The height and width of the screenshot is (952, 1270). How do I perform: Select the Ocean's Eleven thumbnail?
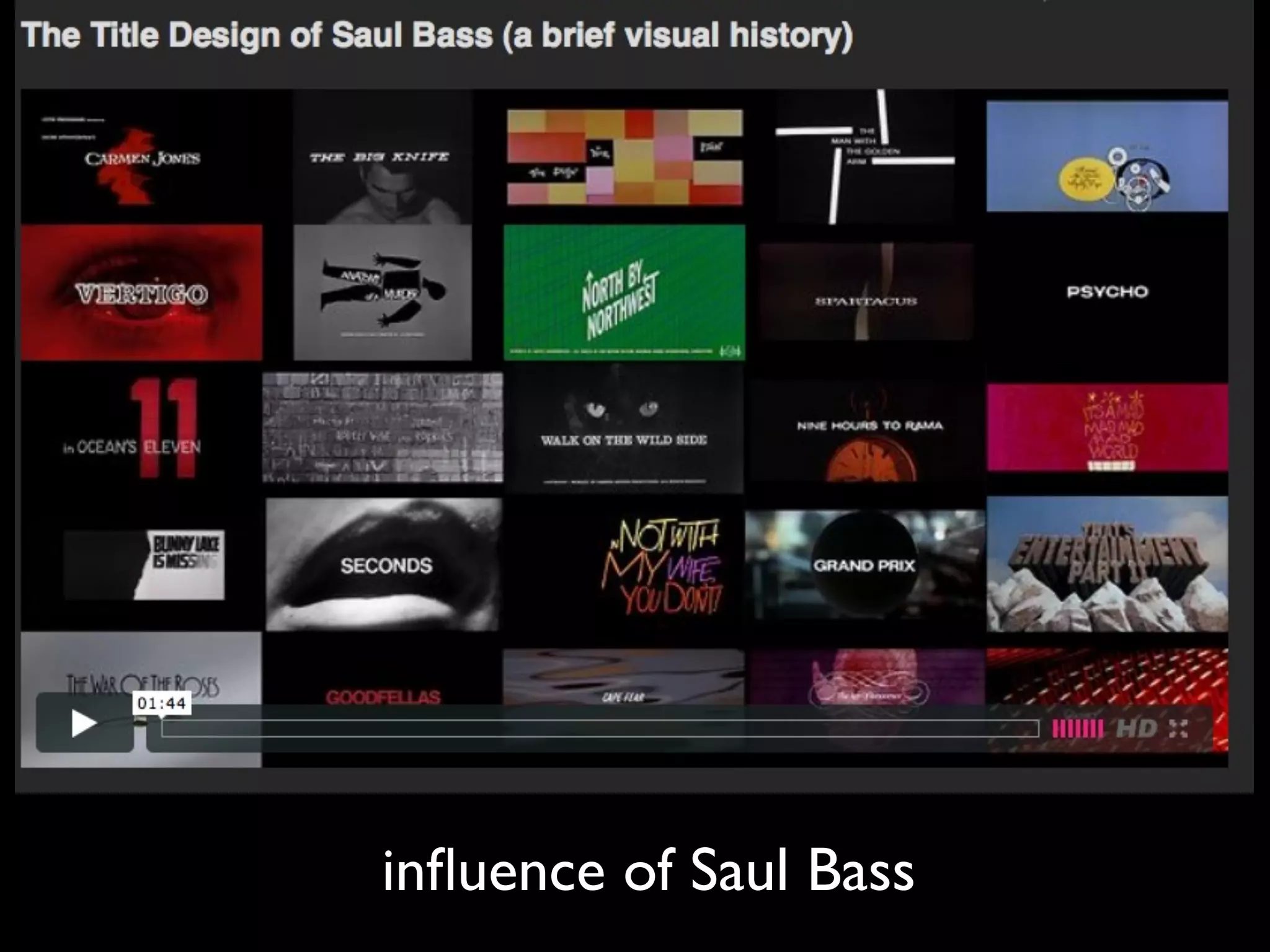pyautogui.click(x=141, y=428)
